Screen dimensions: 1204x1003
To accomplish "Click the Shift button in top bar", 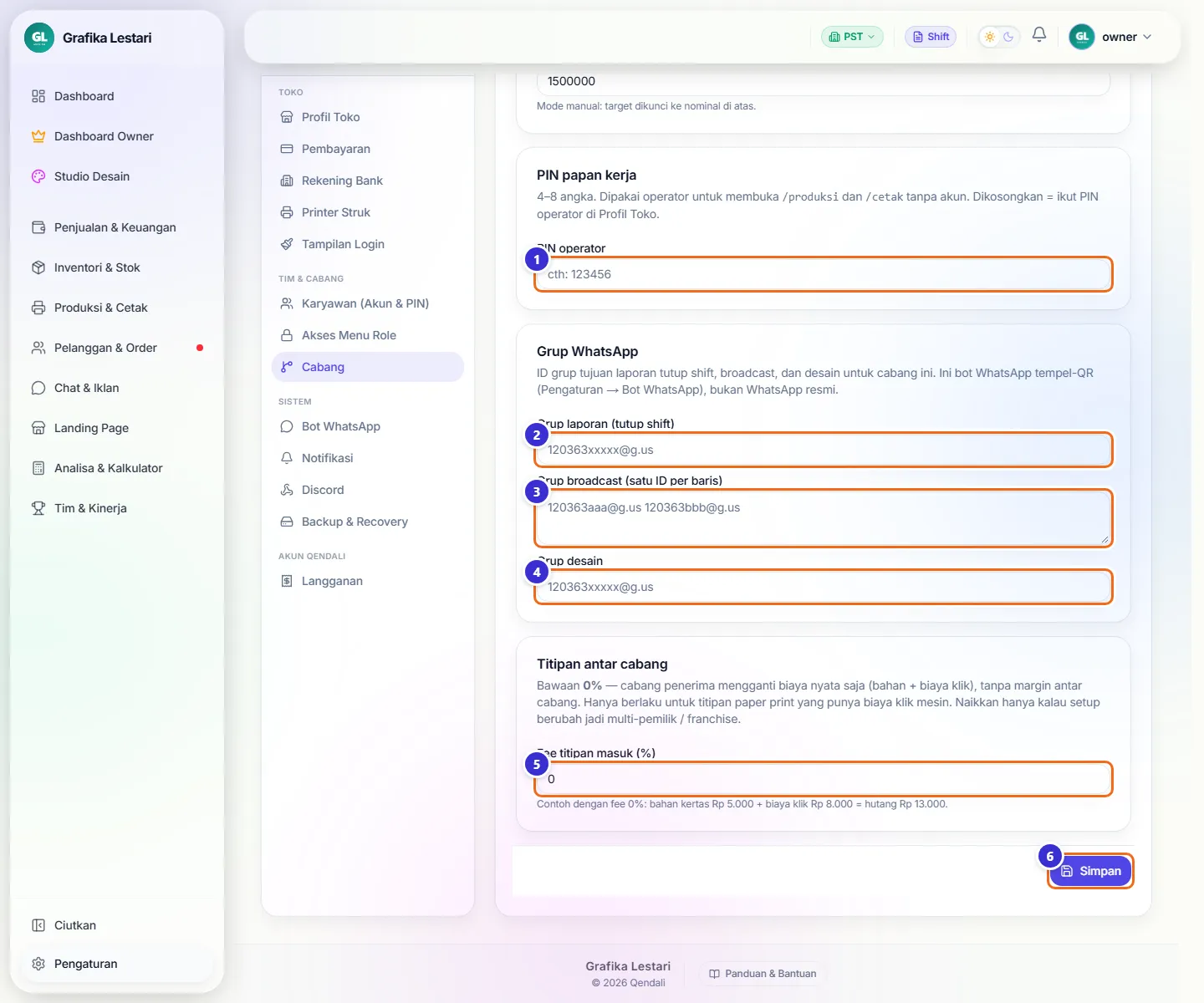I will click(931, 37).
